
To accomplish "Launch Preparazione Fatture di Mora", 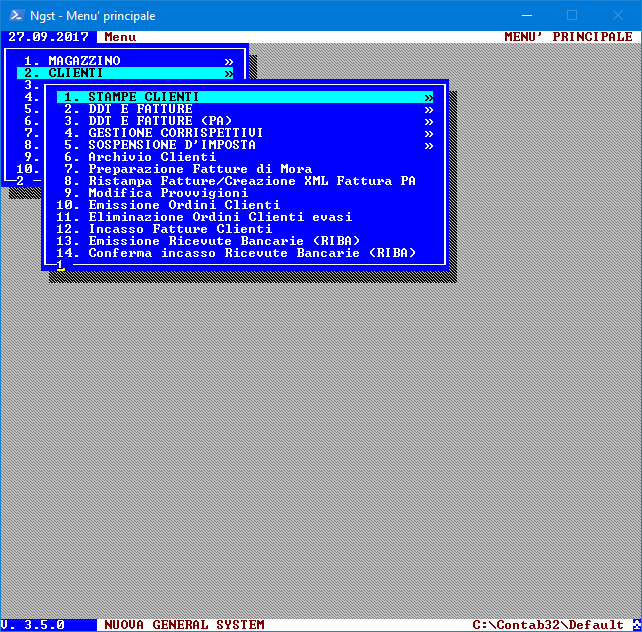I will coord(200,169).
